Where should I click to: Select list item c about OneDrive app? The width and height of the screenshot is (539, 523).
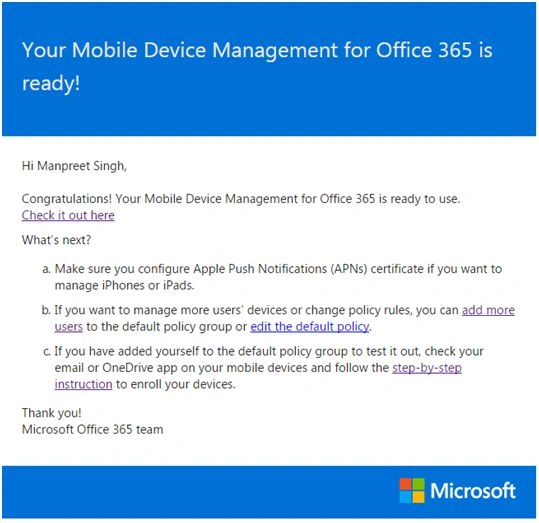pos(263,368)
